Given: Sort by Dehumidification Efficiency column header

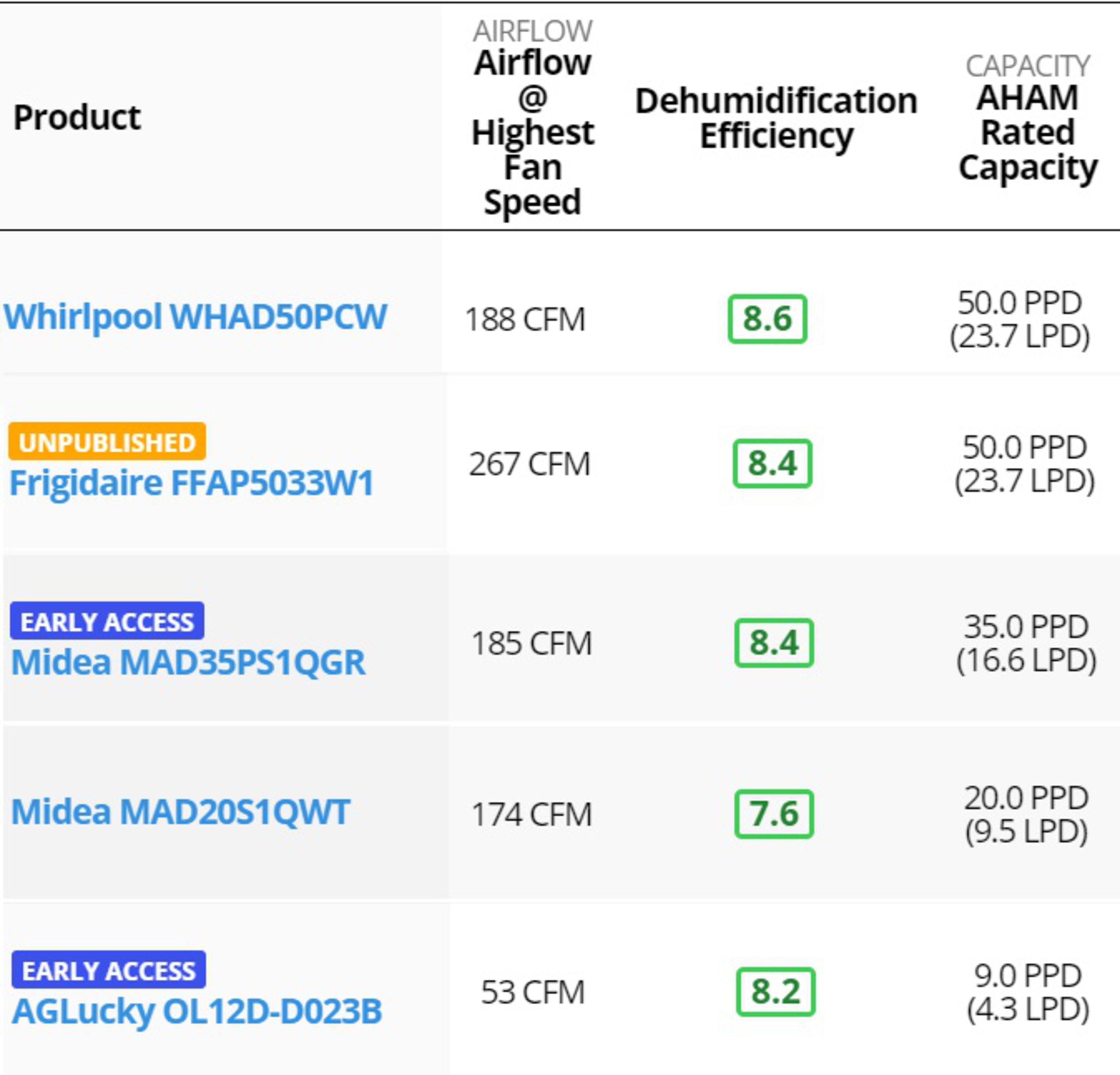Looking at the screenshot, I should 776,118.
